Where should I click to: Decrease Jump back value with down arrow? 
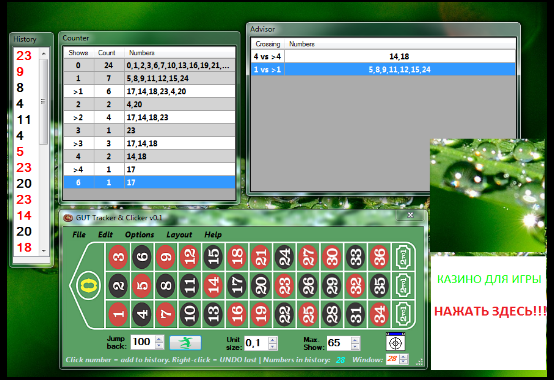[x=160, y=346]
